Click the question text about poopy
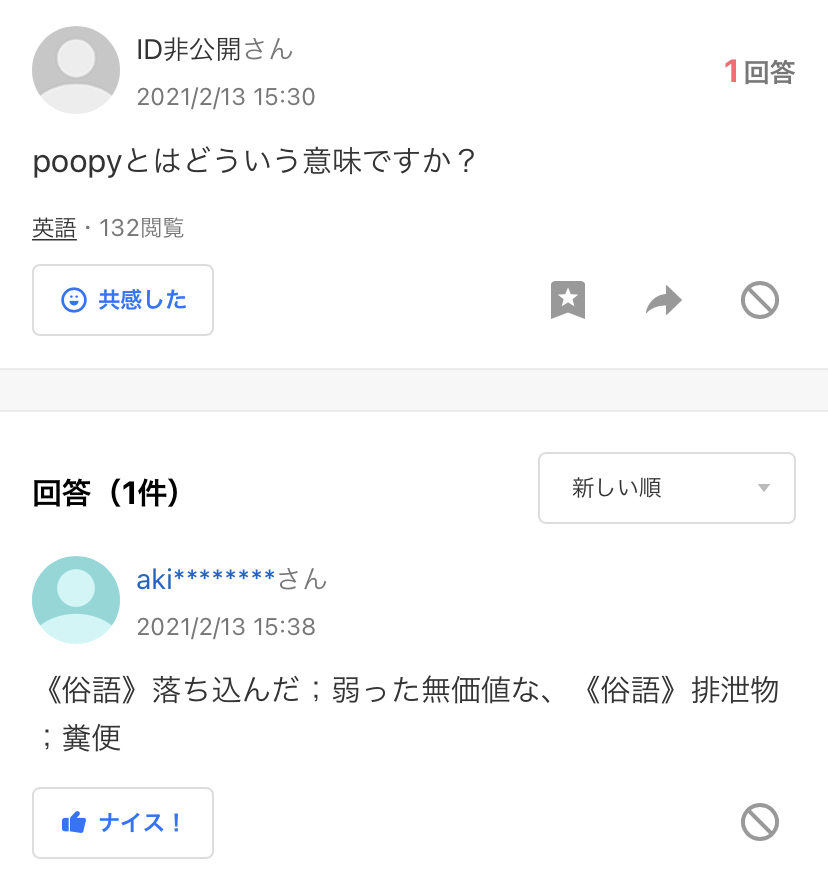This screenshot has width=828, height=879. click(x=255, y=161)
